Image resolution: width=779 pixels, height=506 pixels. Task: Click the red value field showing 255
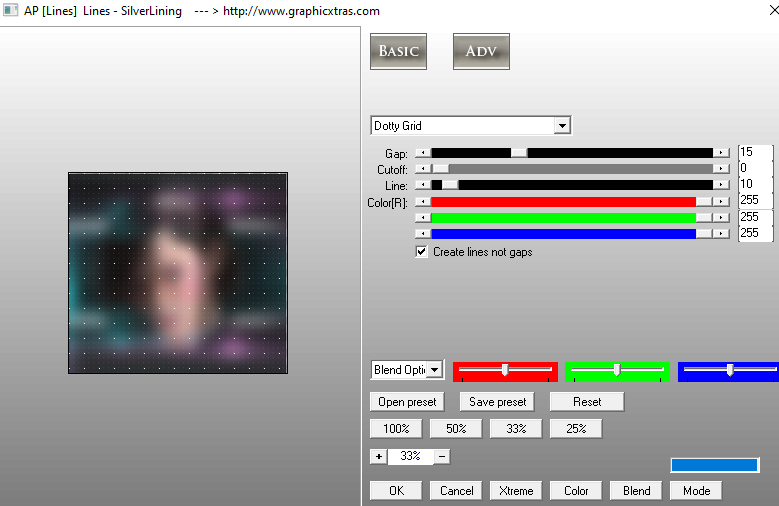click(755, 200)
